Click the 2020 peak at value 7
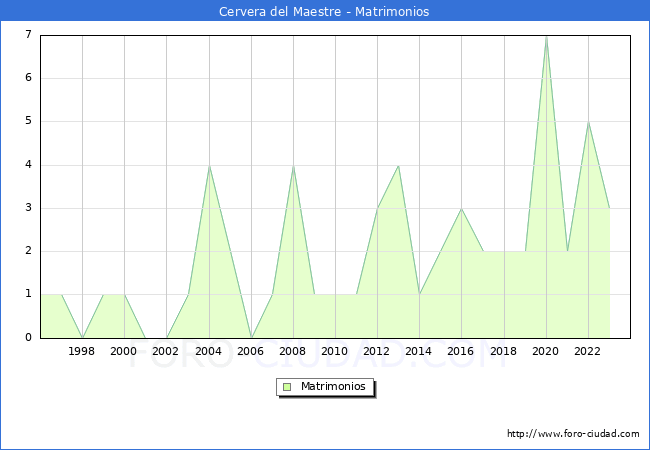 (546, 36)
